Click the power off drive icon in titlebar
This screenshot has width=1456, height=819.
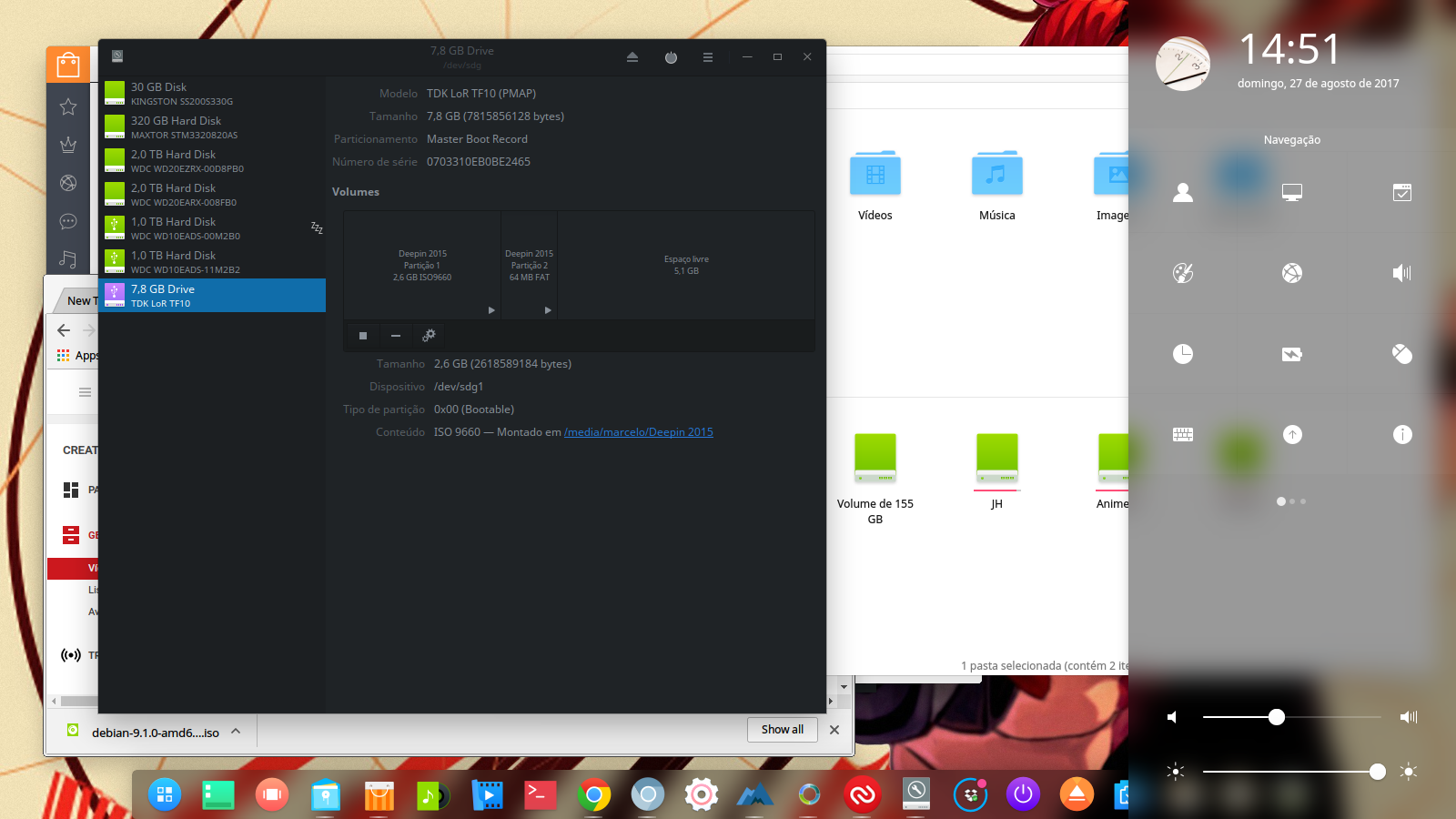tap(671, 56)
